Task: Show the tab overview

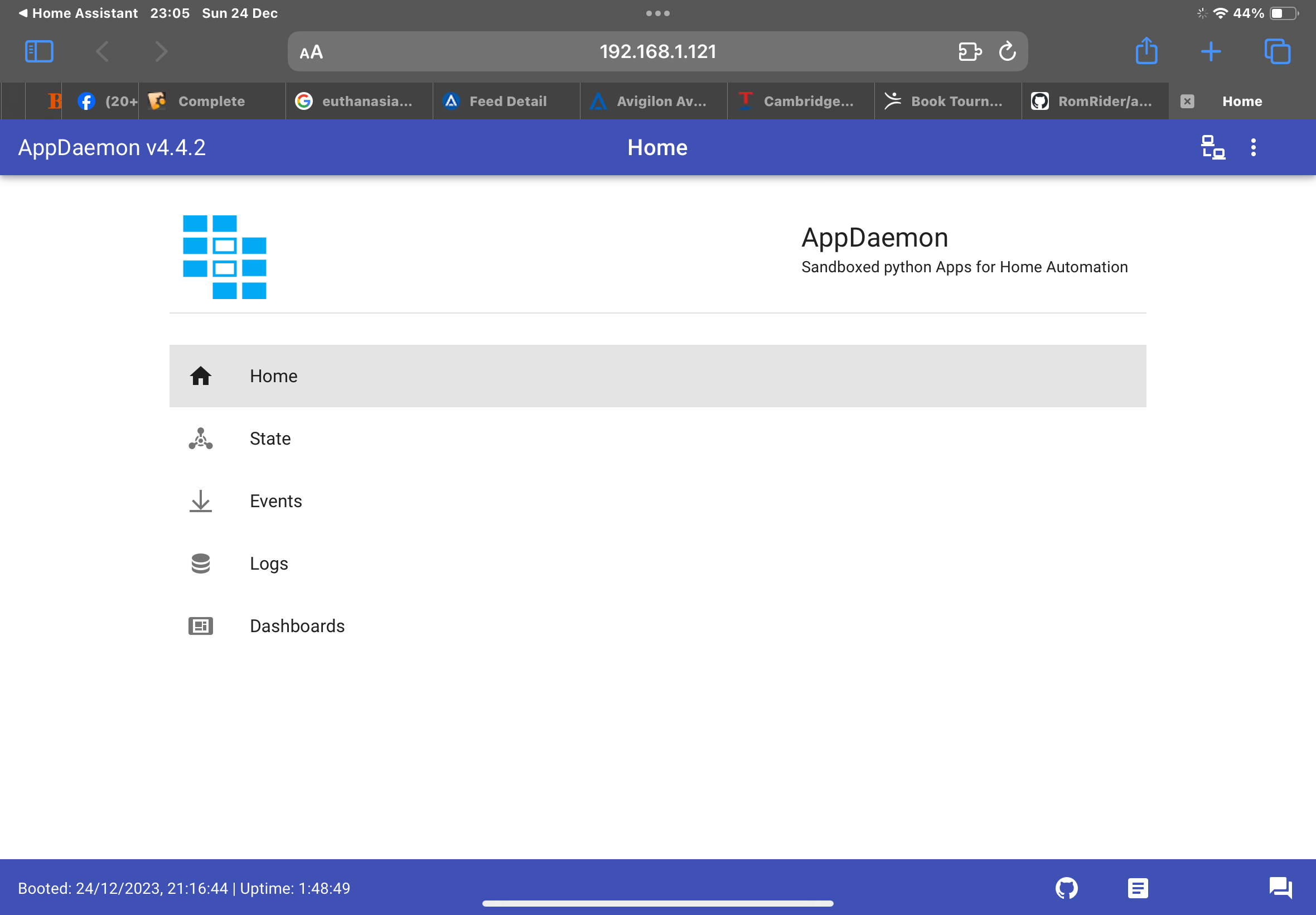Action: click(x=1277, y=51)
